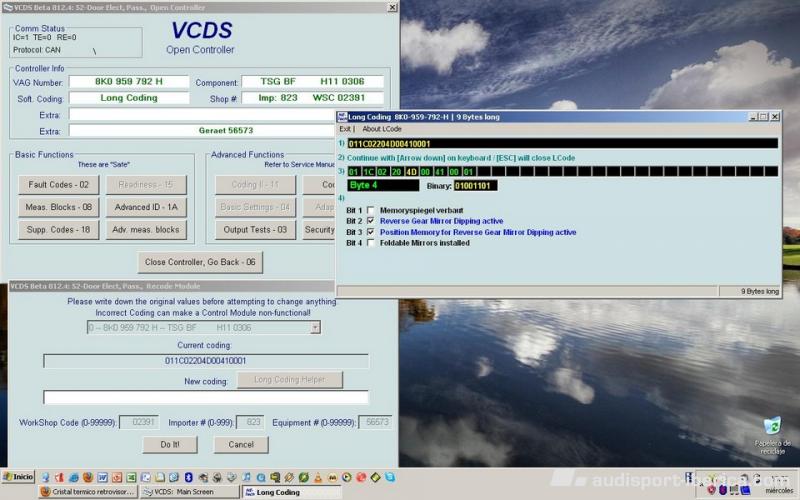This screenshot has width=800, height=500.
Task: Expand the controller module dropdown in Recode Module
Action: click(x=315, y=328)
